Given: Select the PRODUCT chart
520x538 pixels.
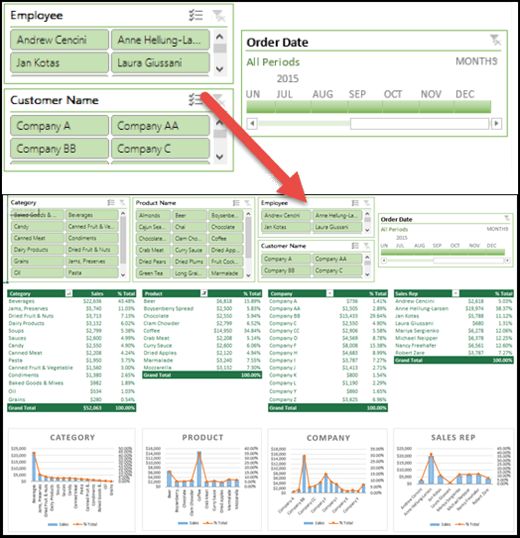Looking at the screenshot, I should pos(202,480).
